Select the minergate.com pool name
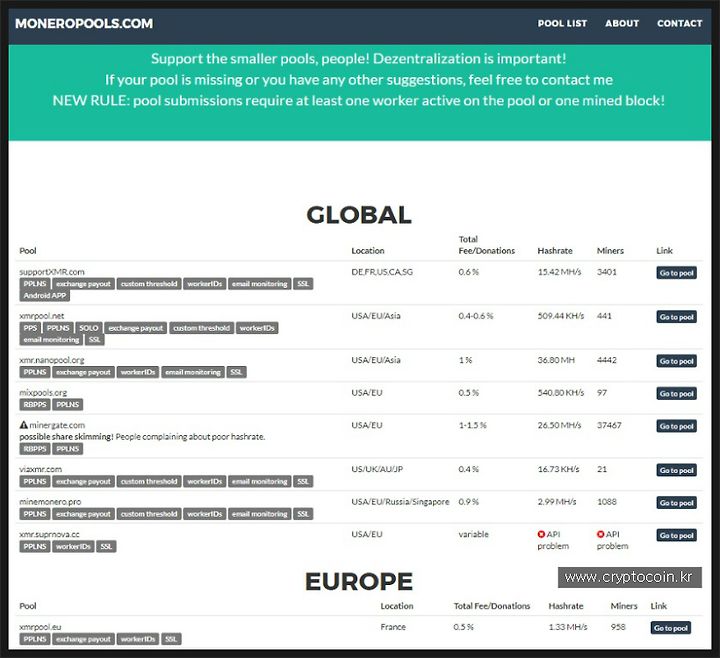This screenshot has width=720, height=658. coord(57,425)
